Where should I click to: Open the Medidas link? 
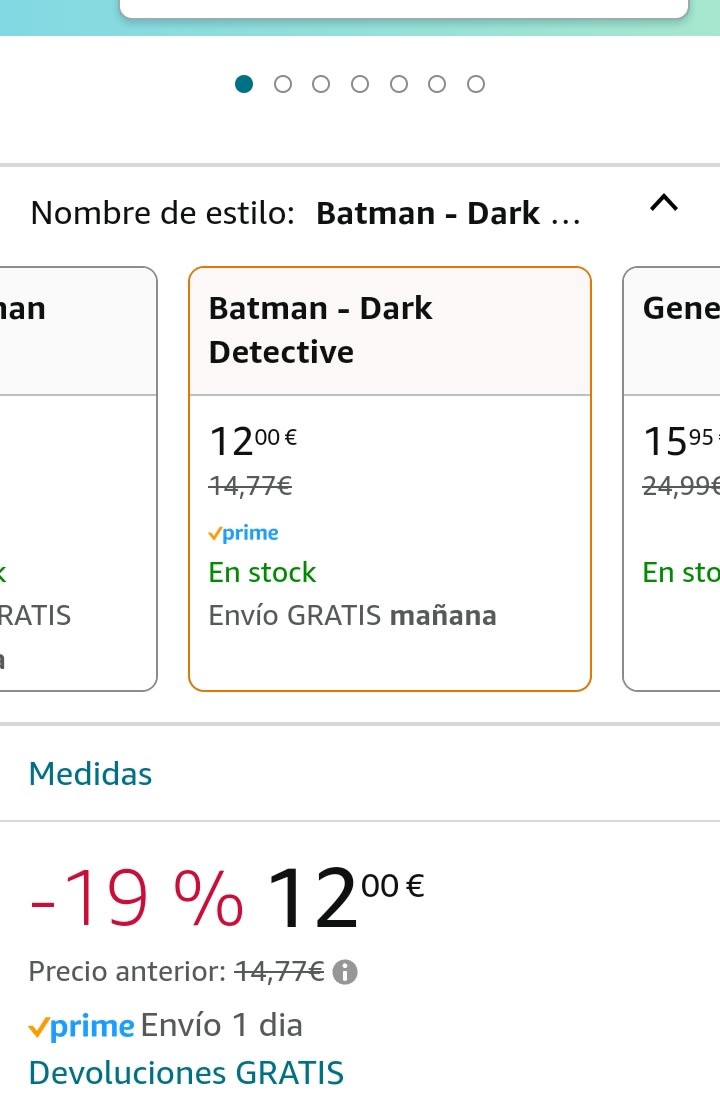tap(91, 774)
